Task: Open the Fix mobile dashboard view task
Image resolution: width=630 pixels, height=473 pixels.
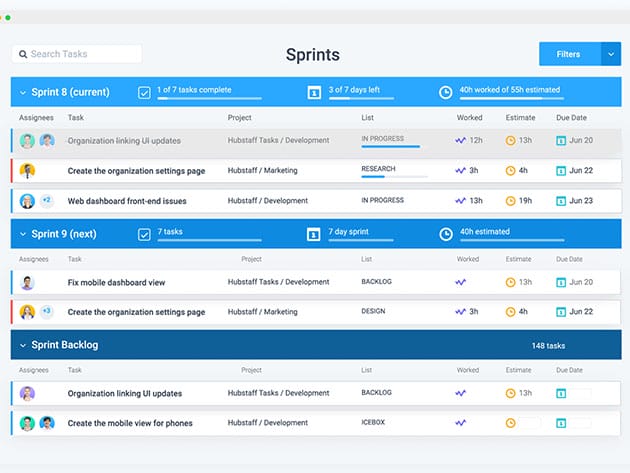Action: point(116,282)
